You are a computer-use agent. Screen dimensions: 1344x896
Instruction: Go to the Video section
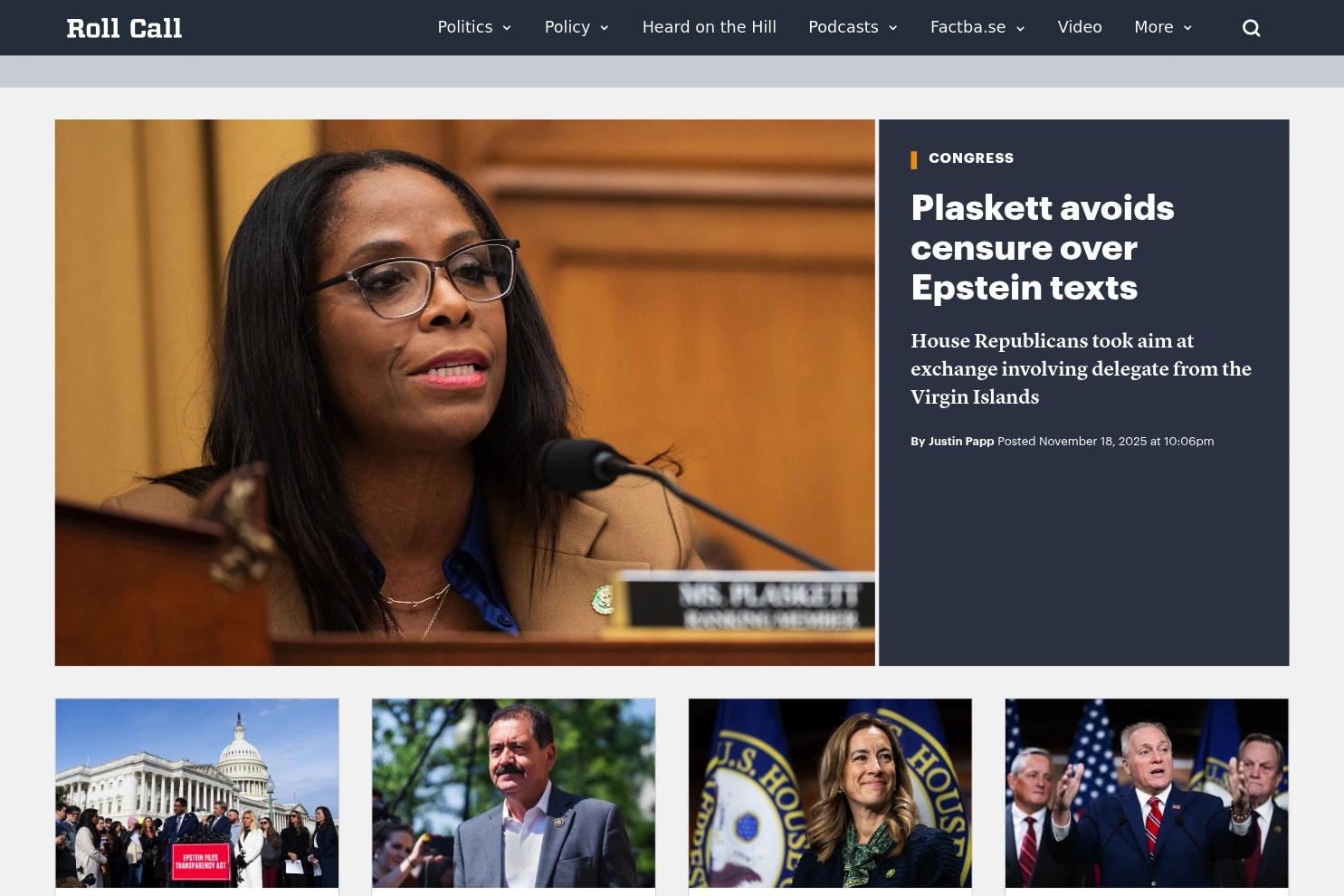(1080, 27)
